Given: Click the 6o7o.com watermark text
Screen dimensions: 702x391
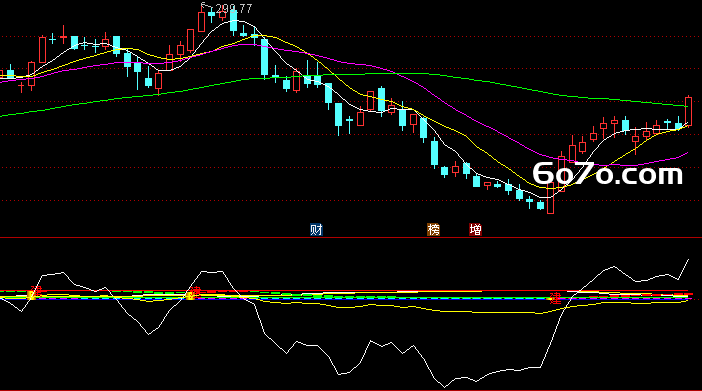Looking at the screenshot, I should point(608,174).
